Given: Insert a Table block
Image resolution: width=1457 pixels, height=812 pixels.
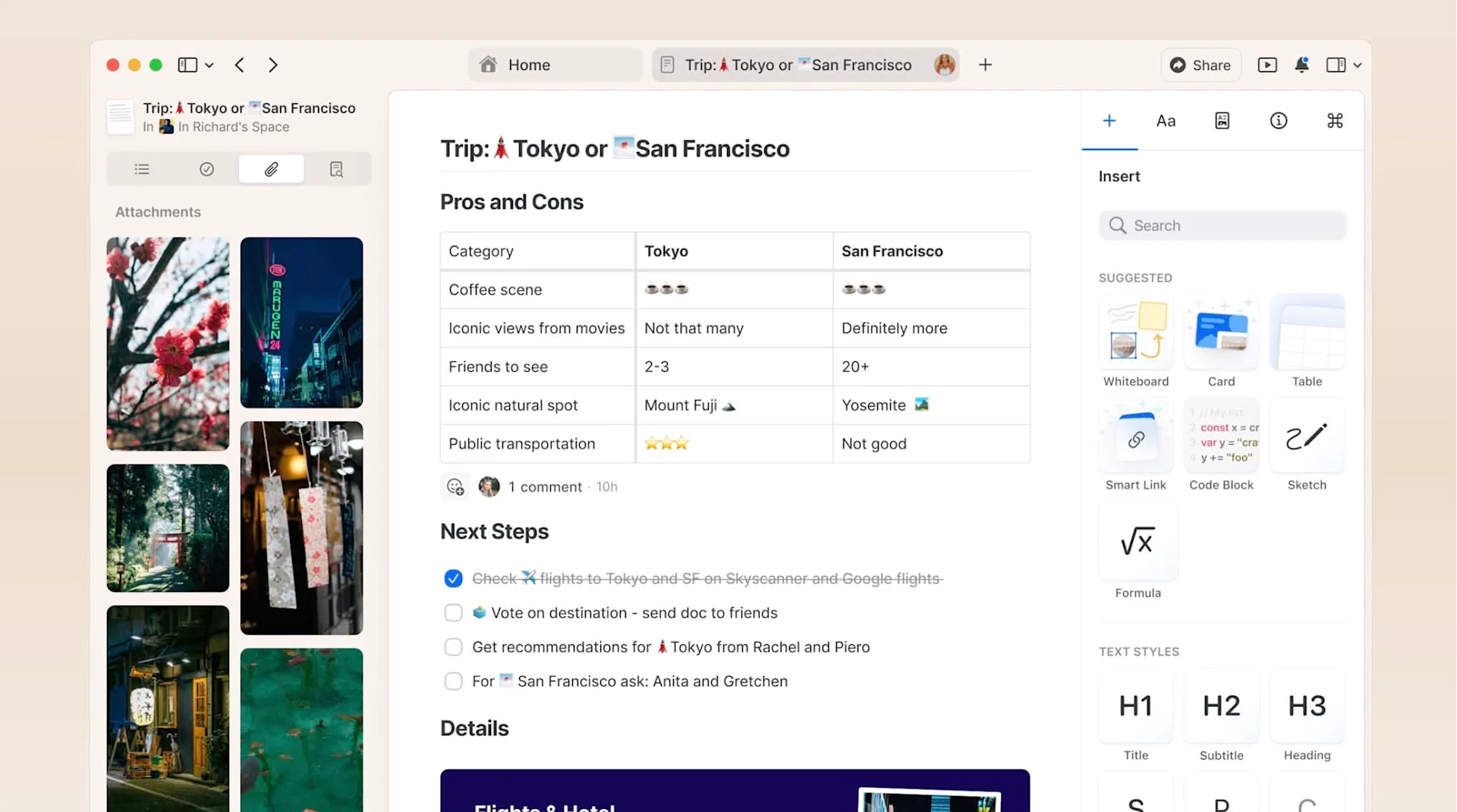Looking at the screenshot, I should [x=1307, y=341].
